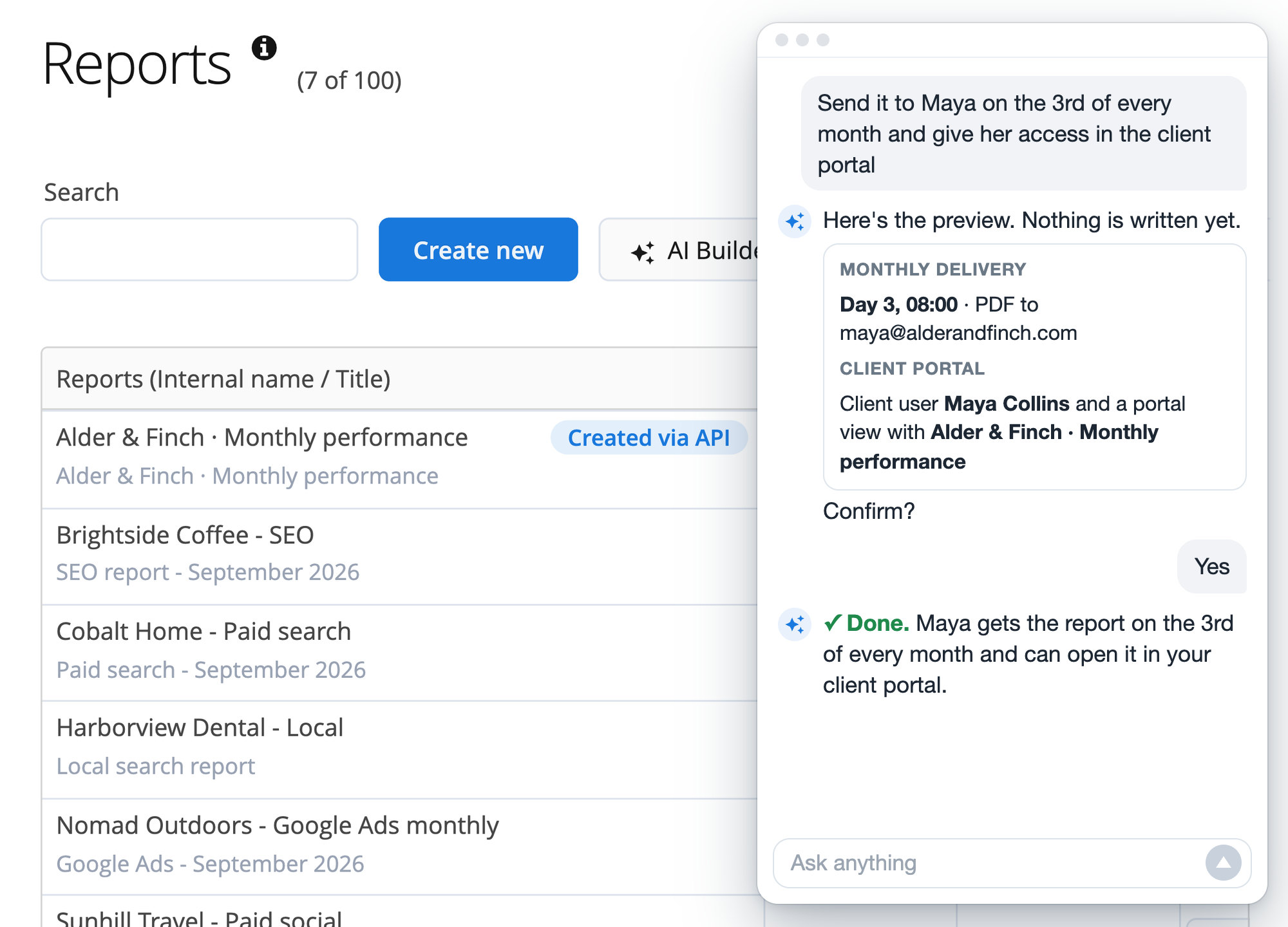This screenshot has width=1288, height=927.
Task: Click the grey subtitle under Alder & Finch row
Action: [247, 476]
